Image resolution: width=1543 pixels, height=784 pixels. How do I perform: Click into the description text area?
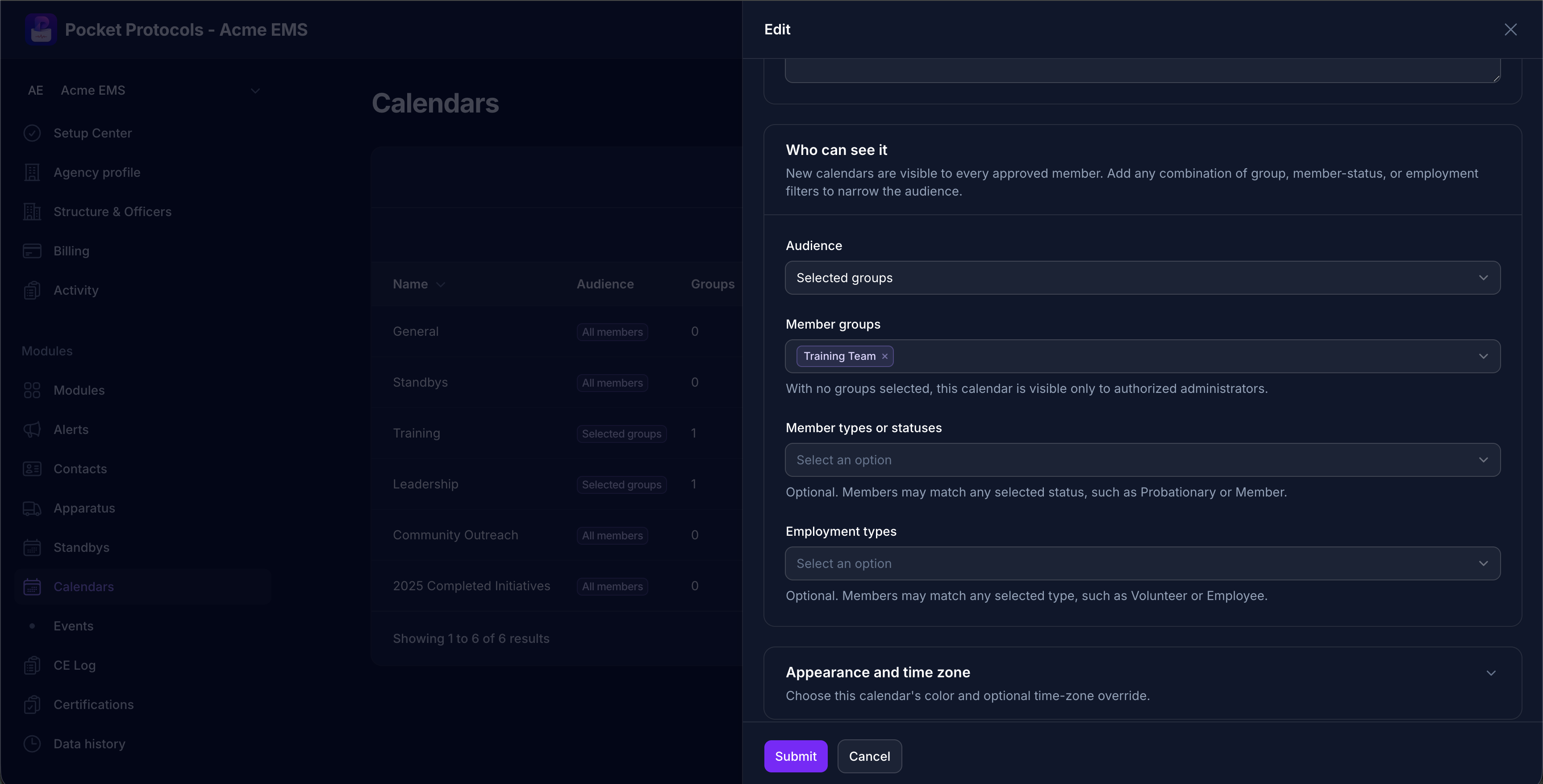pyautogui.click(x=1142, y=71)
